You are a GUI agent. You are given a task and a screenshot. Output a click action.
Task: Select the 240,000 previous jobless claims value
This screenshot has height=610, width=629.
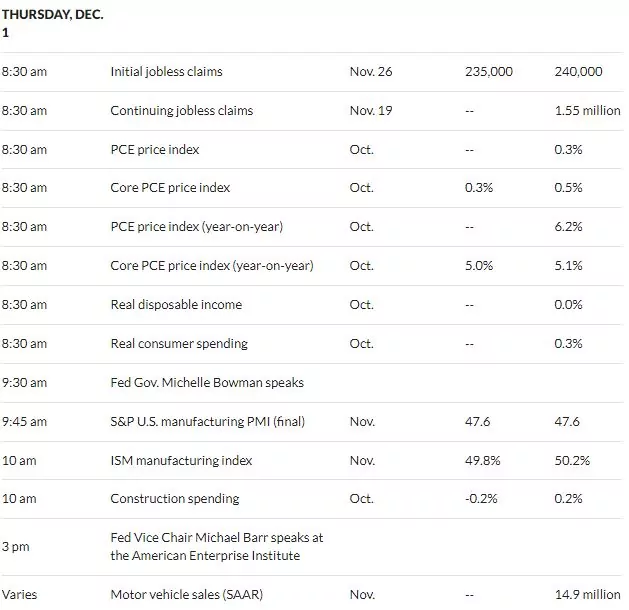578,72
